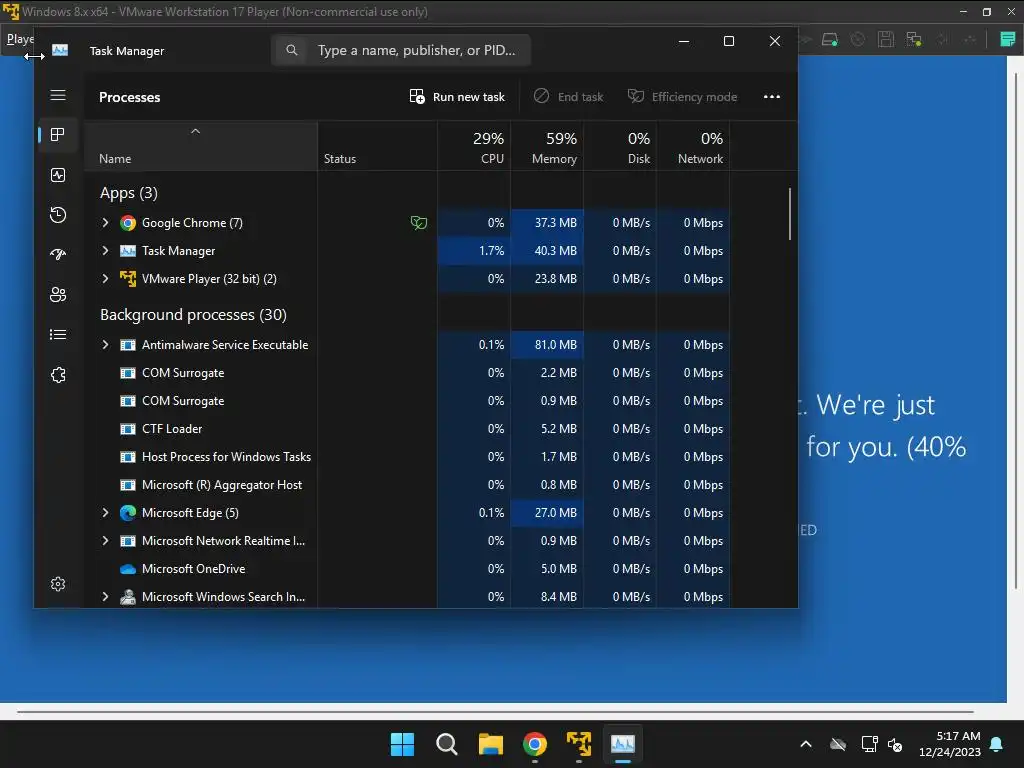Image resolution: width=1024 pixels, height=768 pixels.
Task: Select the first COM Surrogate row
Action: [x=407, y=373]
